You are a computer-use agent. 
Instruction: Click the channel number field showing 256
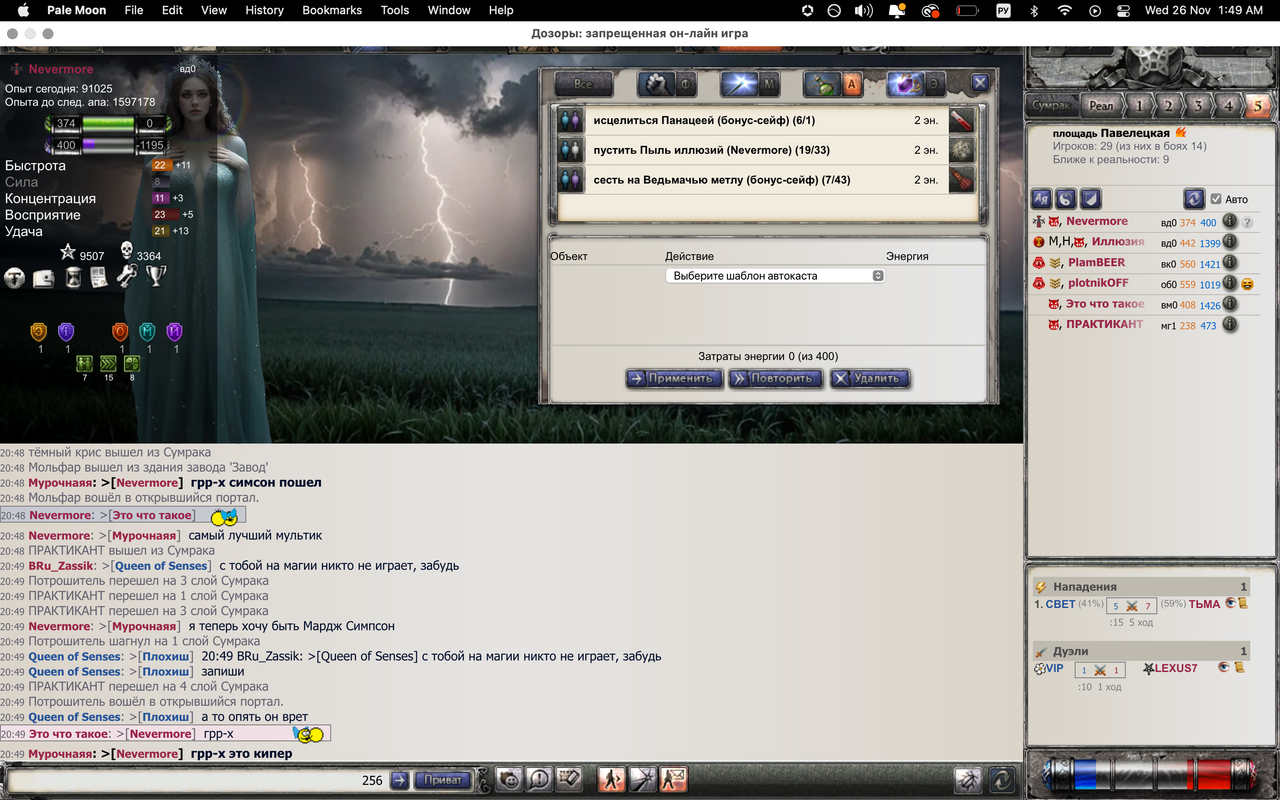pos(372,780)
